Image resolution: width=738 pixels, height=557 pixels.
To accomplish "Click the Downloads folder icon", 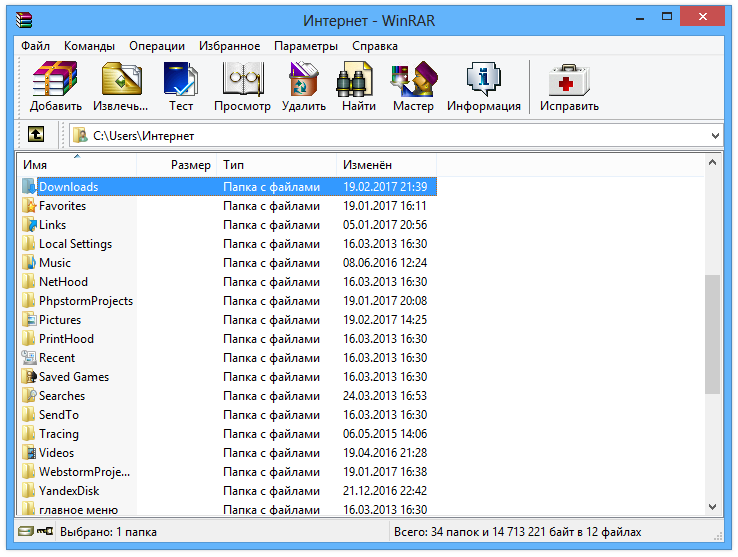I will [x=29, y=186].
